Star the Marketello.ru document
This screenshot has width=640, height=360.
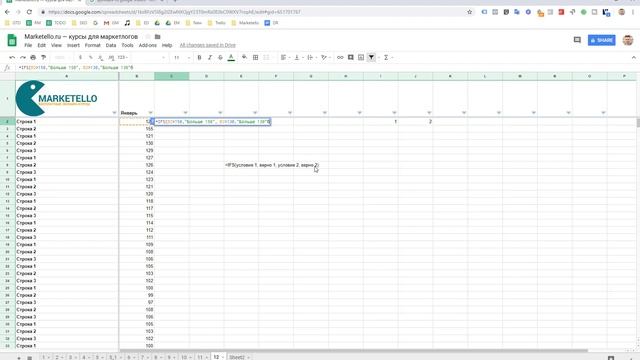click(148, 37)
